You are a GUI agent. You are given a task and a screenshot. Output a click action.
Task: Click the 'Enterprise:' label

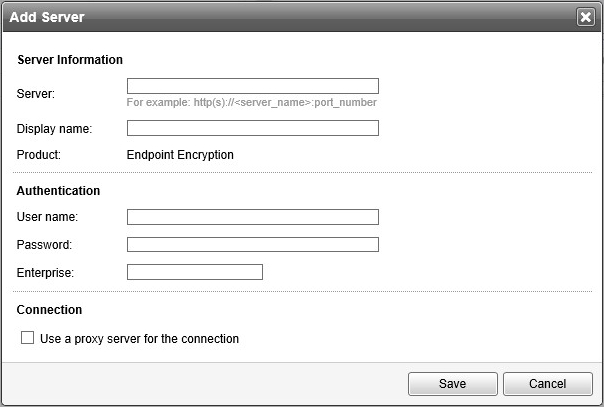pos(46,272)
